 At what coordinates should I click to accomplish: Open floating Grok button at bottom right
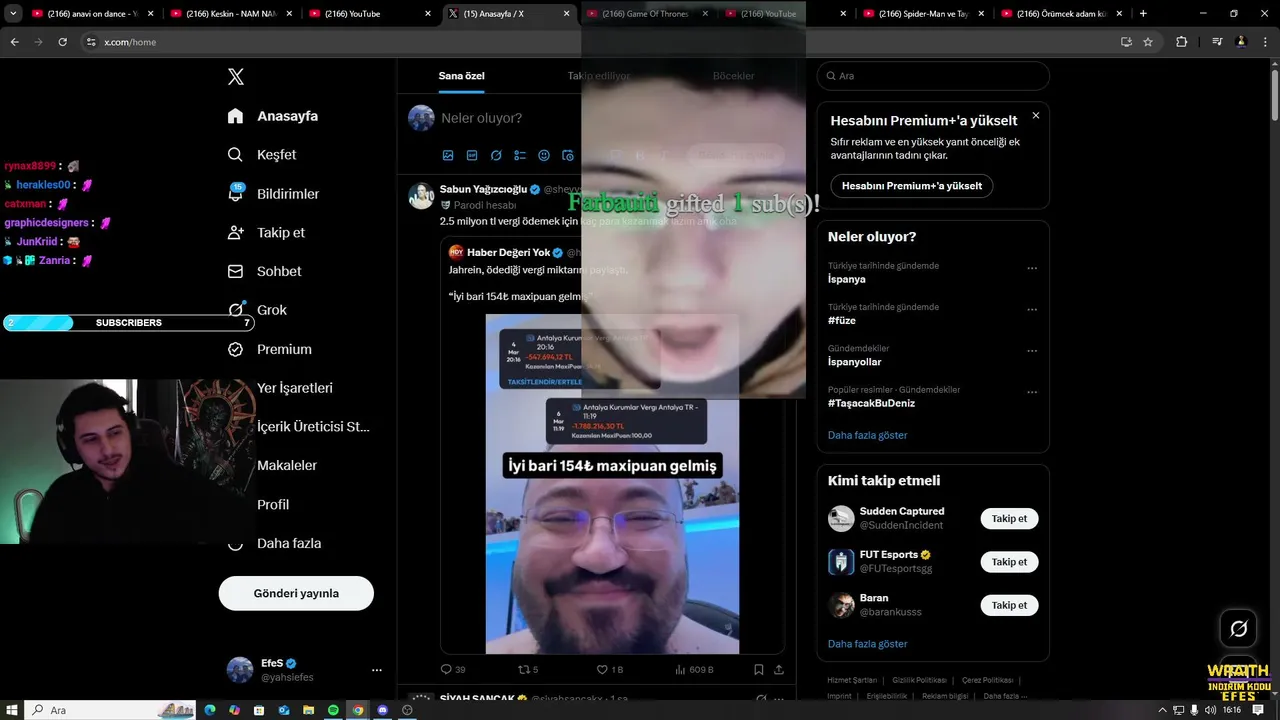1239,628
